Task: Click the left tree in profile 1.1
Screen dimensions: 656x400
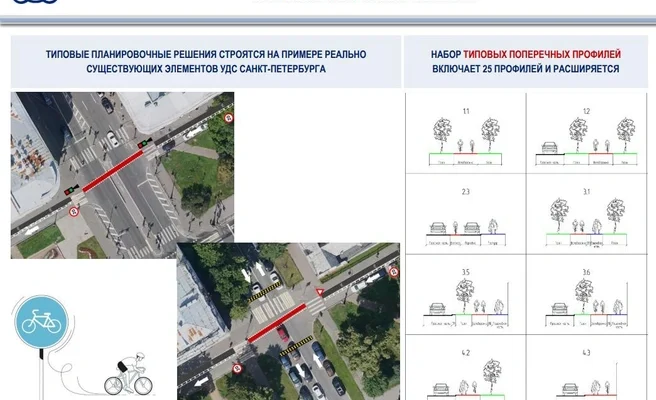Action: click(x=440, y=134)
